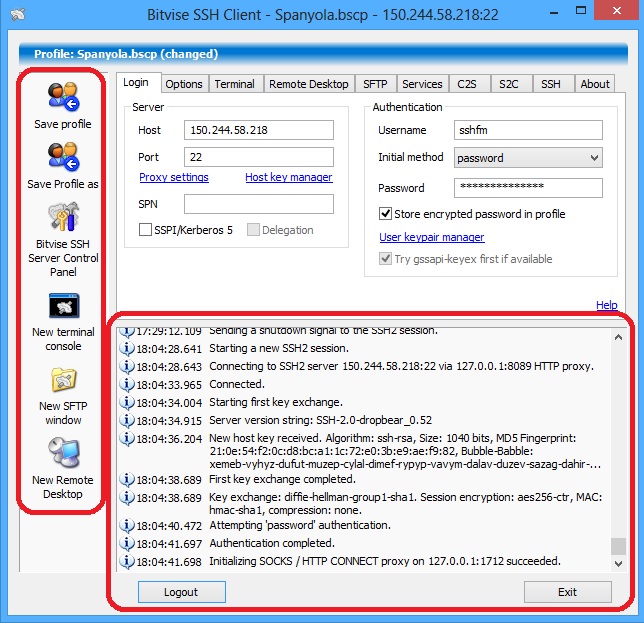Click into the Username field
The height and width of the screenshot is (623, 644).
point(528,130)
